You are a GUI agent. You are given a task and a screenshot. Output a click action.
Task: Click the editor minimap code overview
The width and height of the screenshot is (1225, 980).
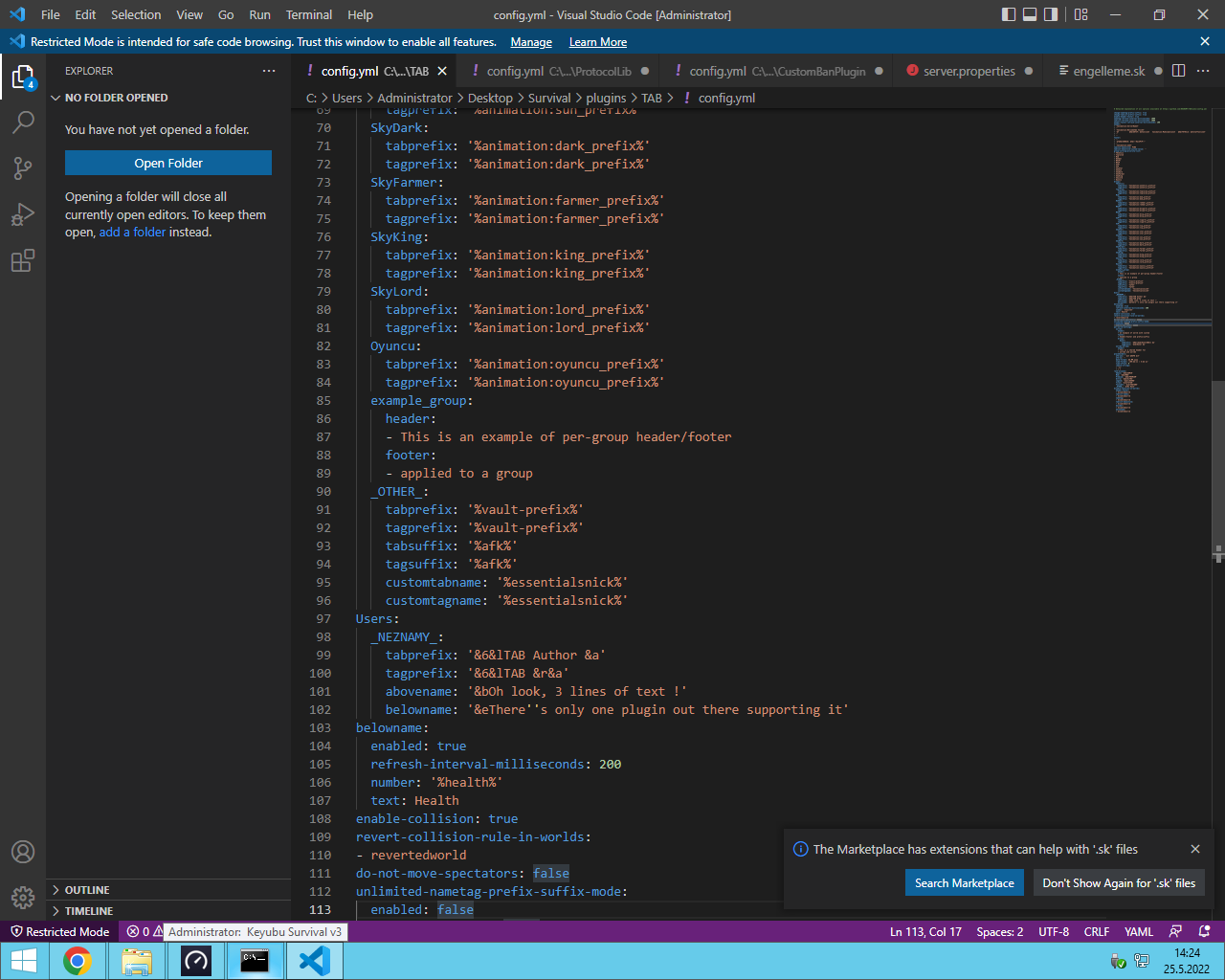[1160, 260]
